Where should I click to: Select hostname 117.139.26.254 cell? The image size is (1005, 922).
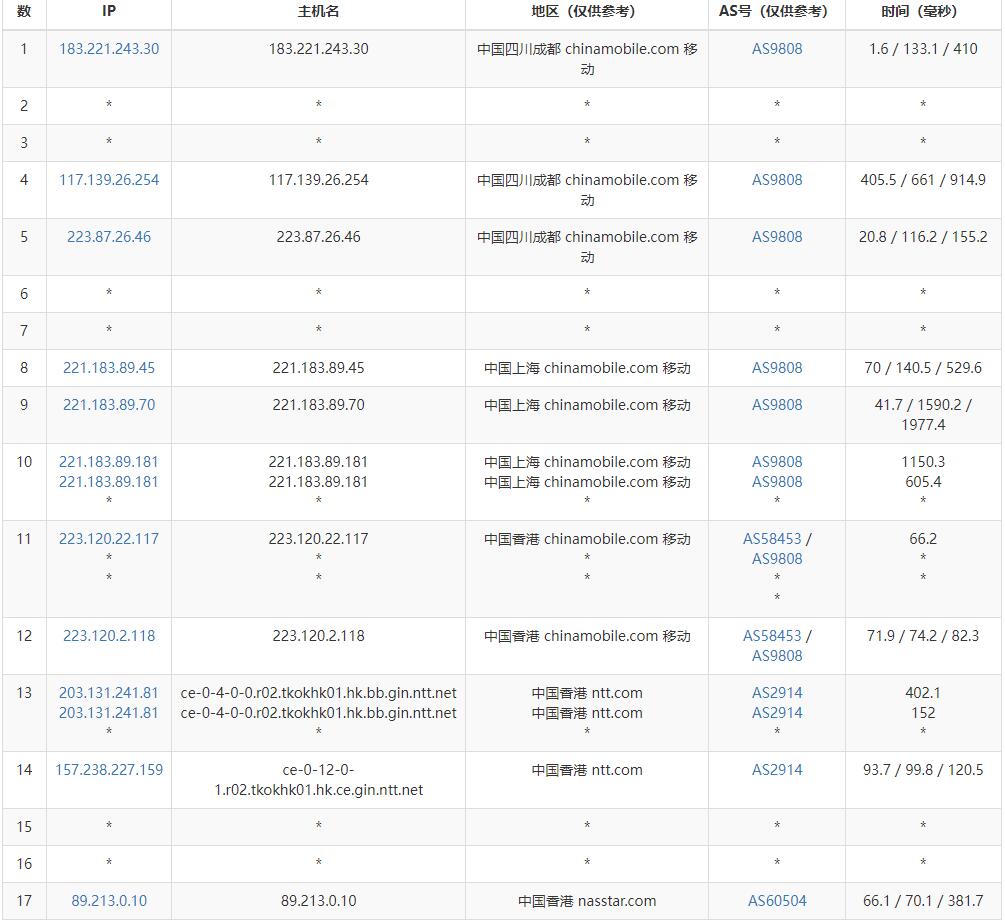pos(319,180)
